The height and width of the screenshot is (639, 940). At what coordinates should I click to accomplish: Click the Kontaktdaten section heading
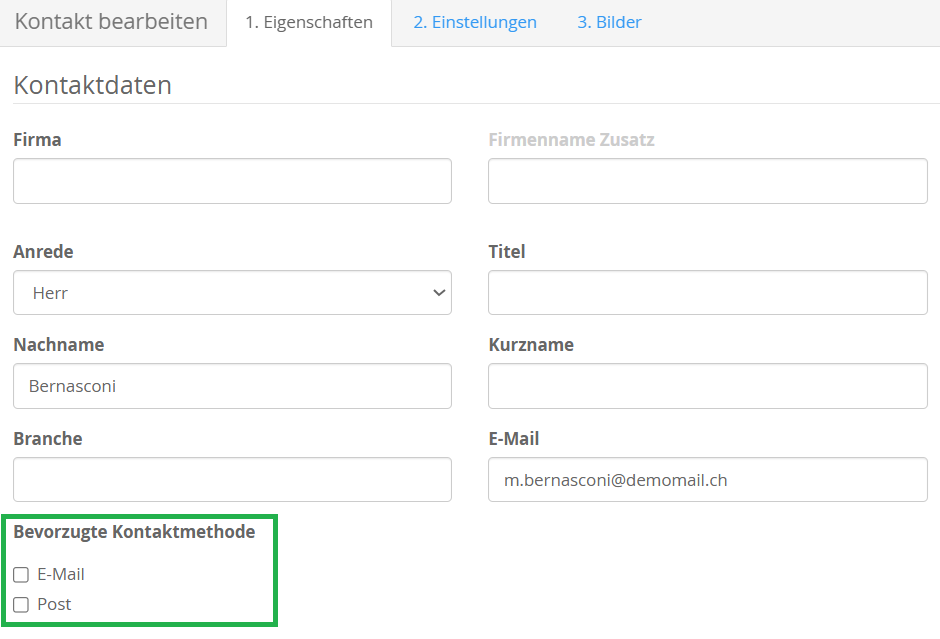pyautogui.click(x=92, y=86)
